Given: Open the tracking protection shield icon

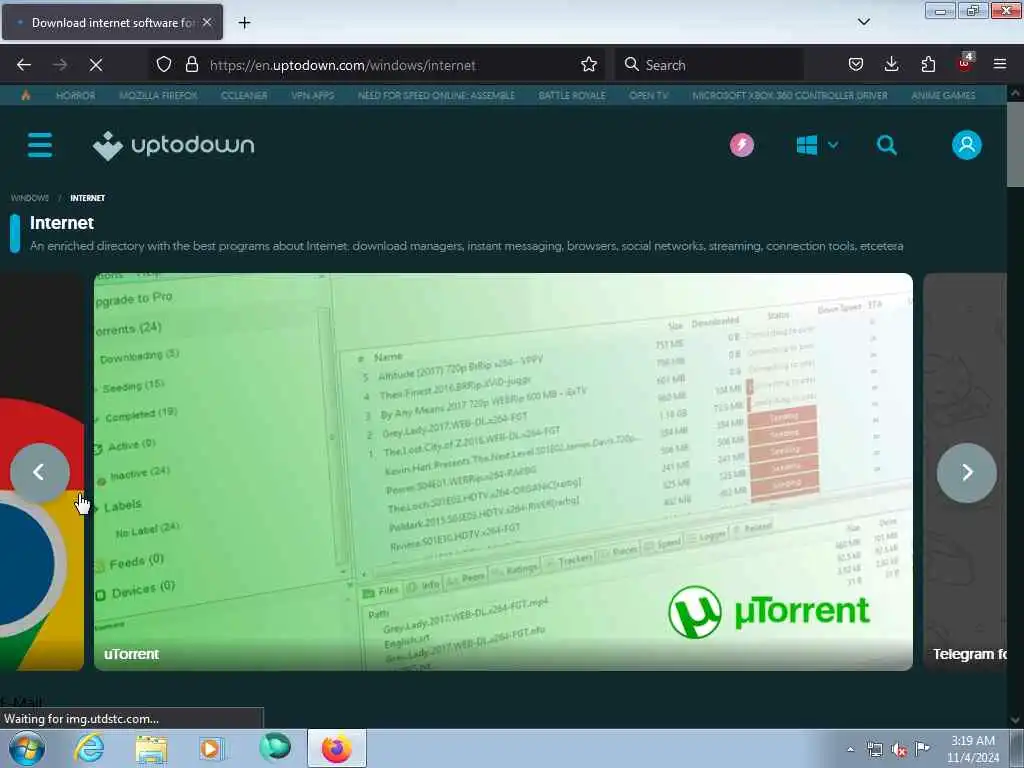Looking at the screenshot, I should click(x=164, y=64).
